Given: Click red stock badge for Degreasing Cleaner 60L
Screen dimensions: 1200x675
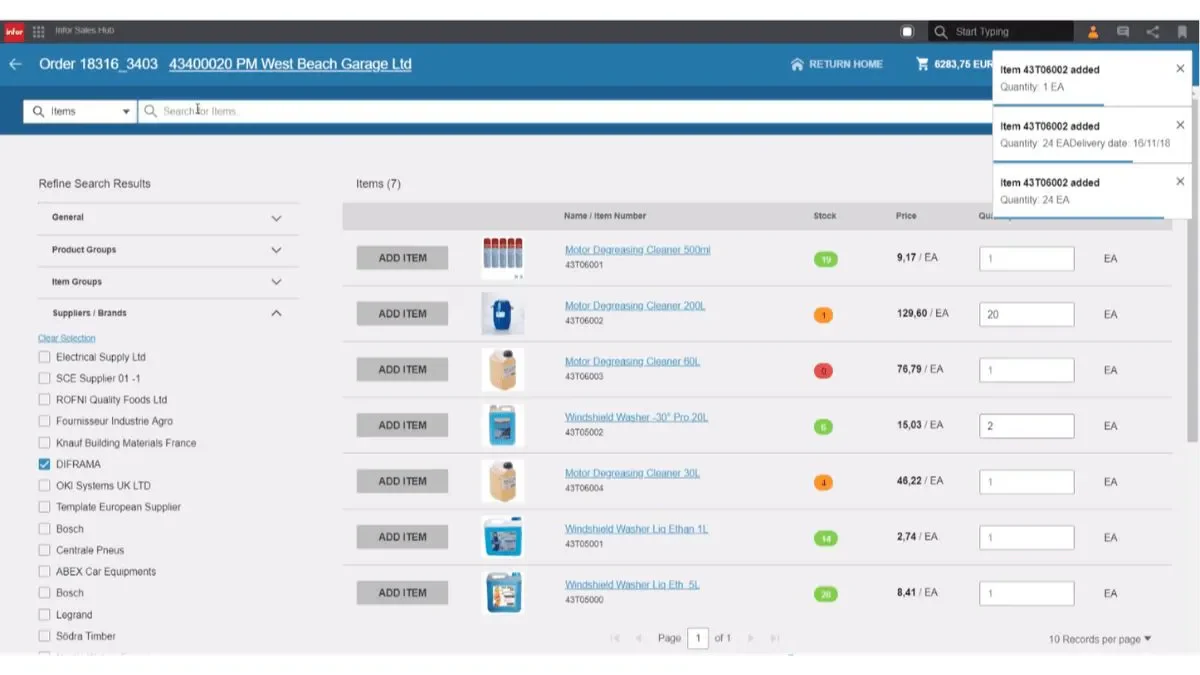Looking at the screenshot, I should [824, 371].
